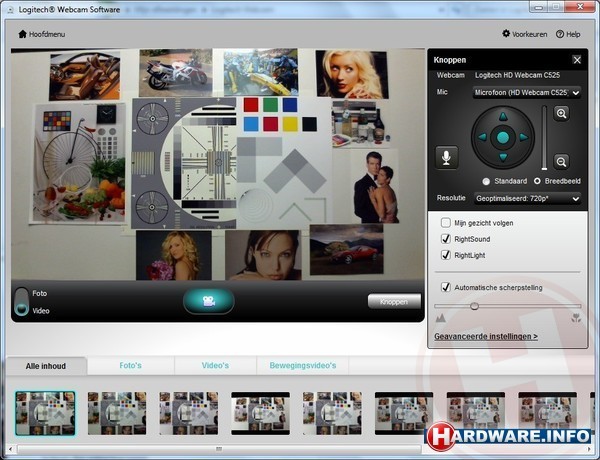Viewport: 600px width, 460px height.
Task: Pan camera right with arrow
Action: 523,137
